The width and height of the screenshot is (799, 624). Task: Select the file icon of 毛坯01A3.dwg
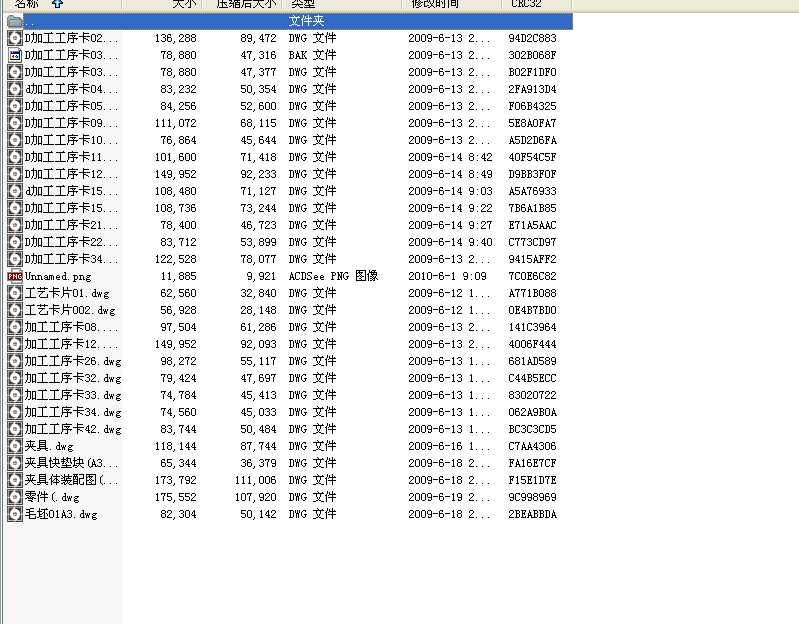click(x=15, y=514)
